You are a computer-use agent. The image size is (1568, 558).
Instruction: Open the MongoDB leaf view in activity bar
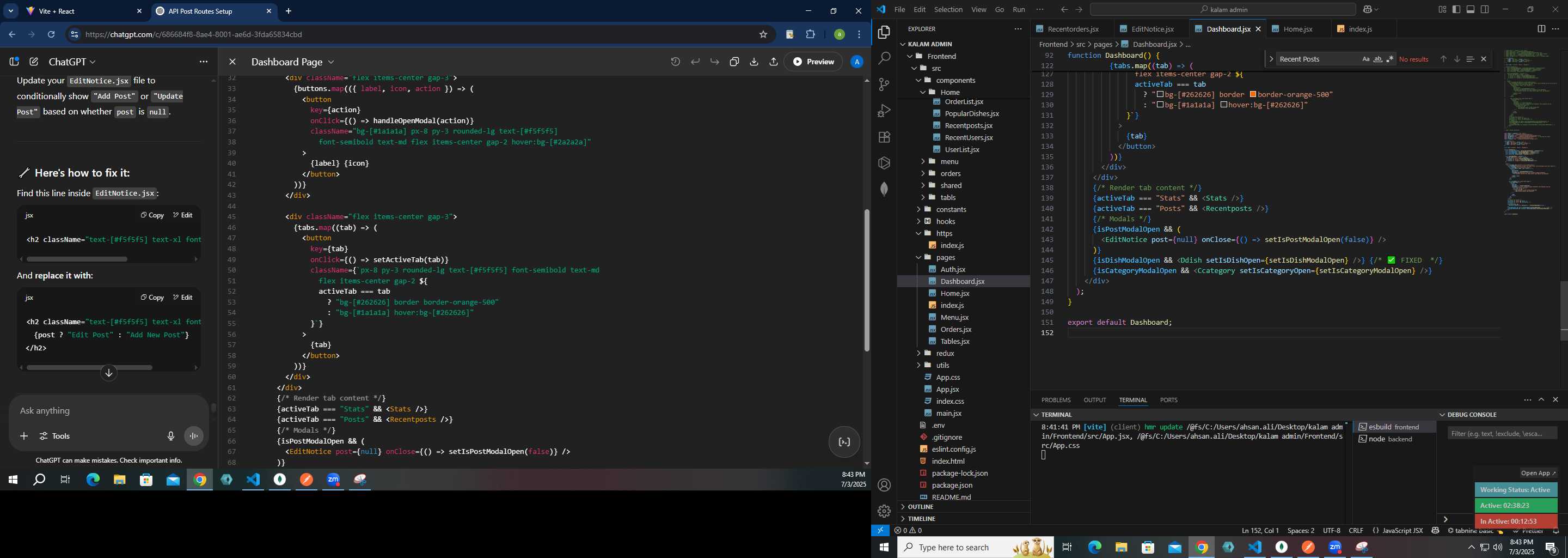pos(884,190)
